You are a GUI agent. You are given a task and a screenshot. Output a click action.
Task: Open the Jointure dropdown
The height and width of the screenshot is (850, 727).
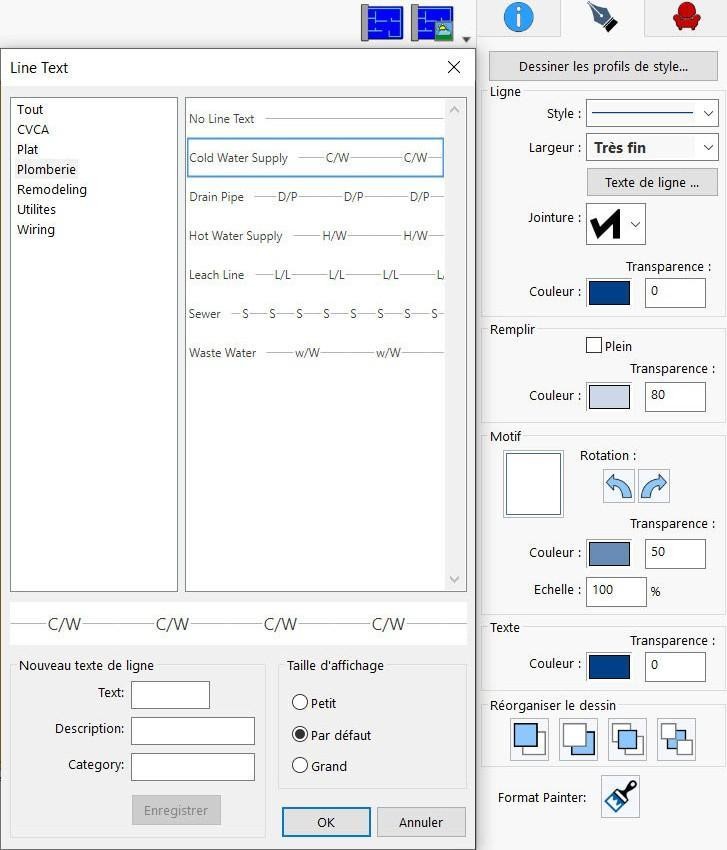coord(616,224)
